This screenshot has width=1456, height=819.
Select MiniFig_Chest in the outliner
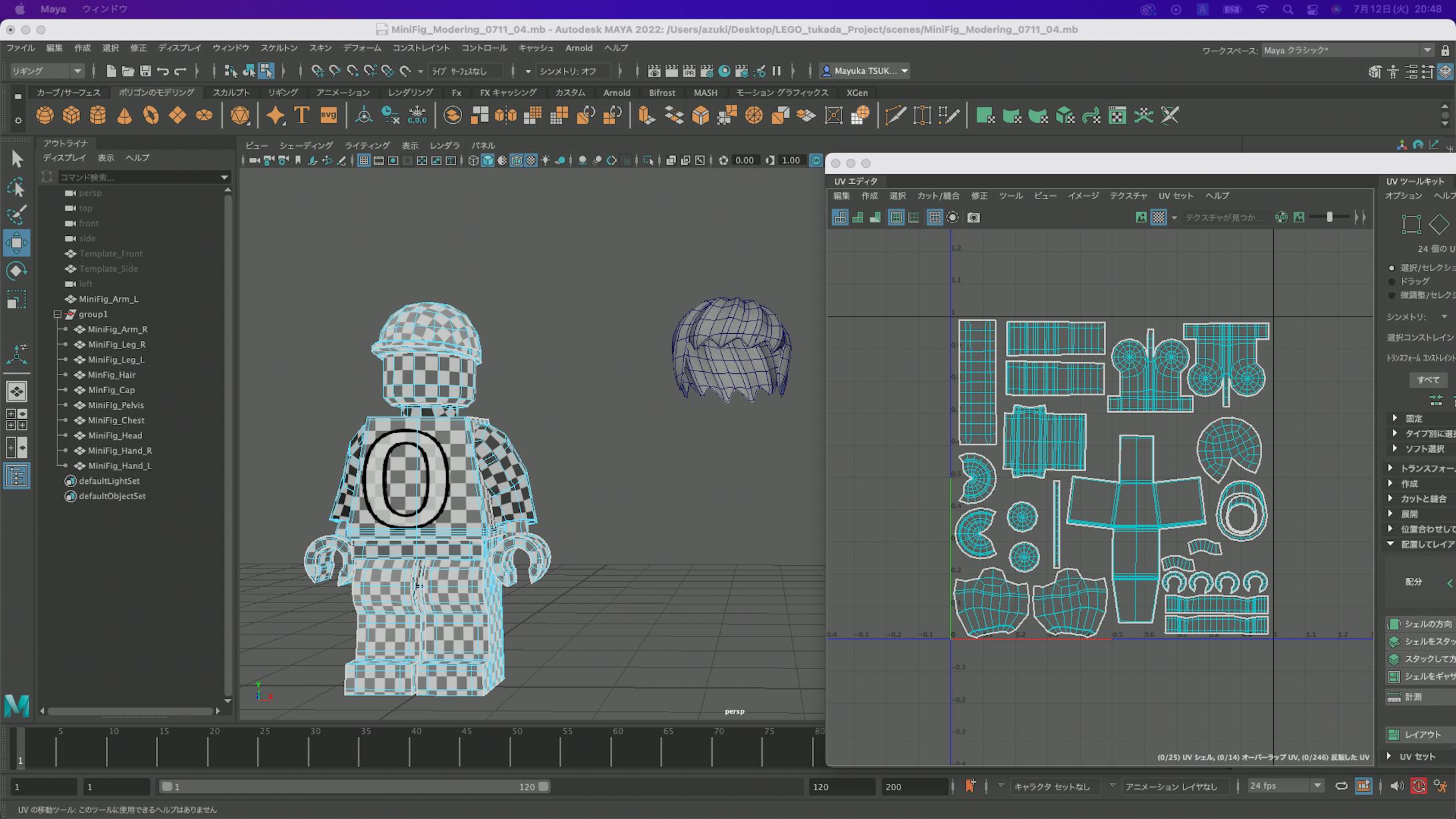click(116, 420)
